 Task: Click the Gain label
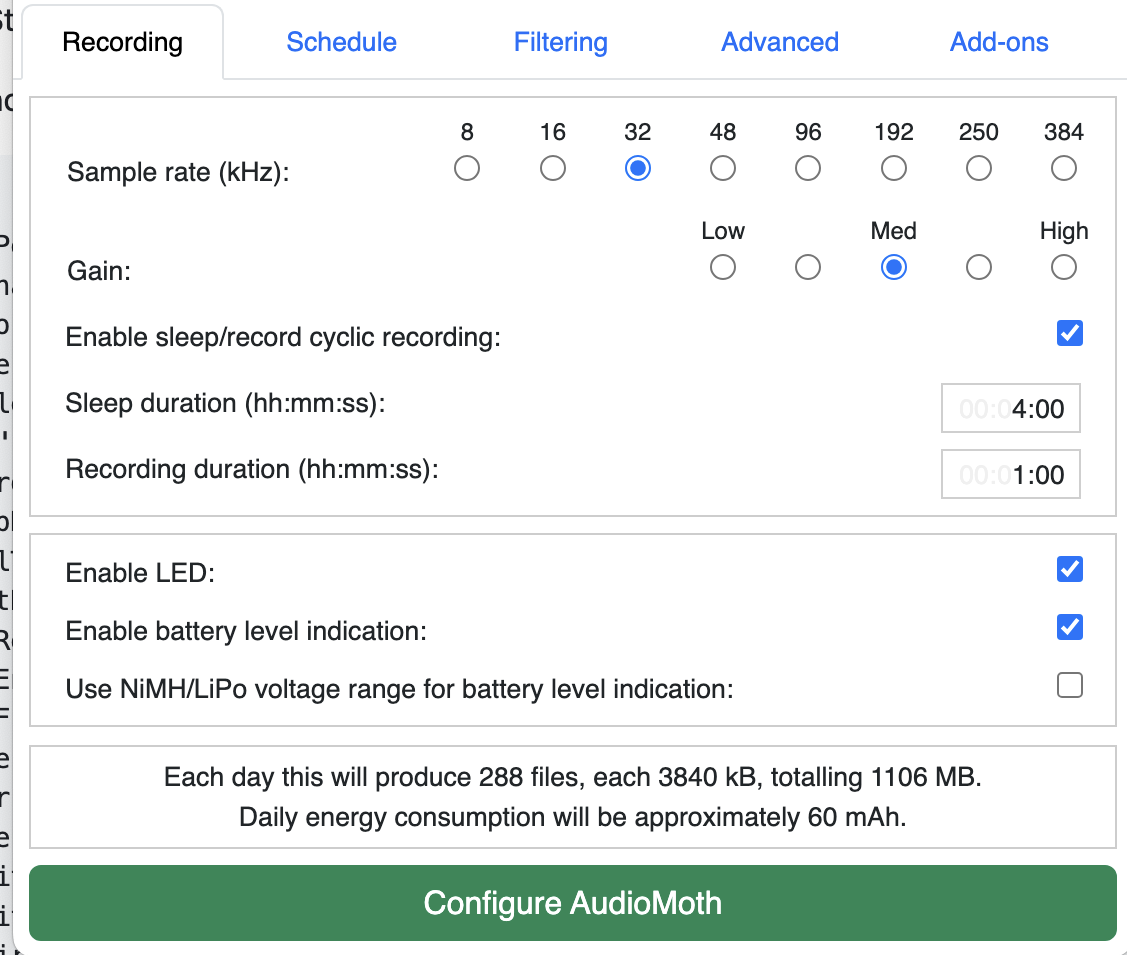[x=99, y=272]
